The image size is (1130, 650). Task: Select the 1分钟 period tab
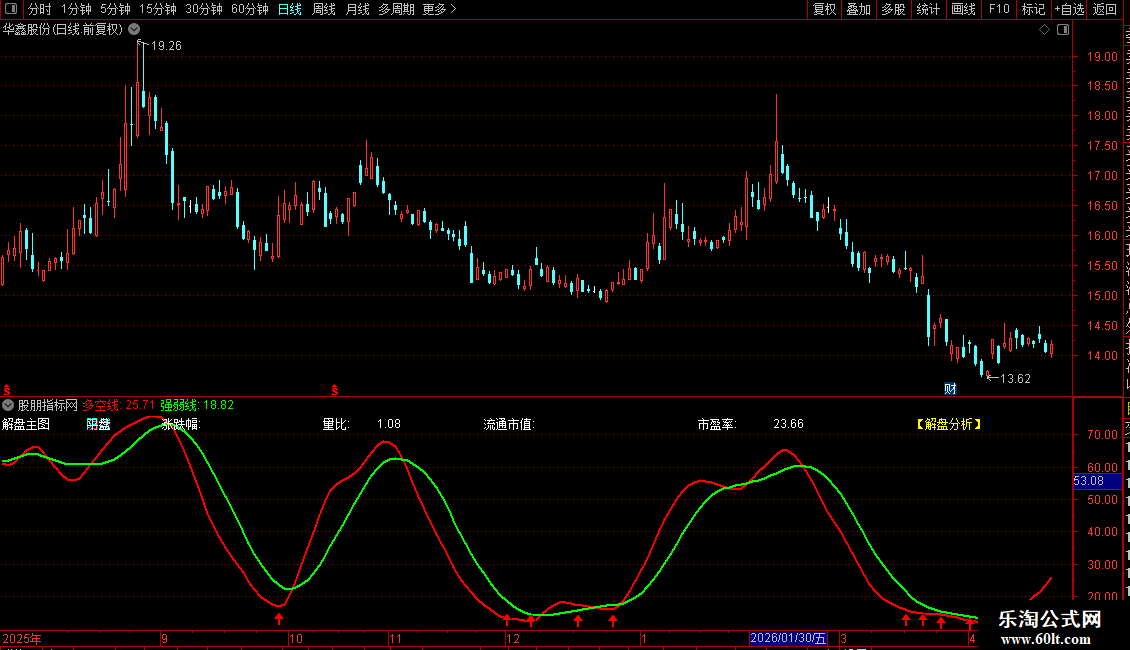pyautogui.click(x=76, y=9)
